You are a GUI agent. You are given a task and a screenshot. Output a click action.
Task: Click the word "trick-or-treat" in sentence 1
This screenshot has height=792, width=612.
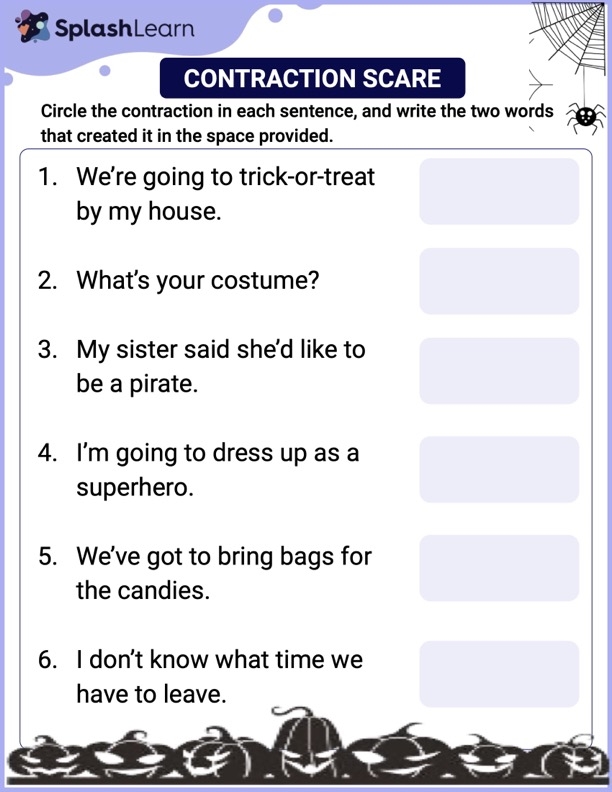click(x=307, y=178)
